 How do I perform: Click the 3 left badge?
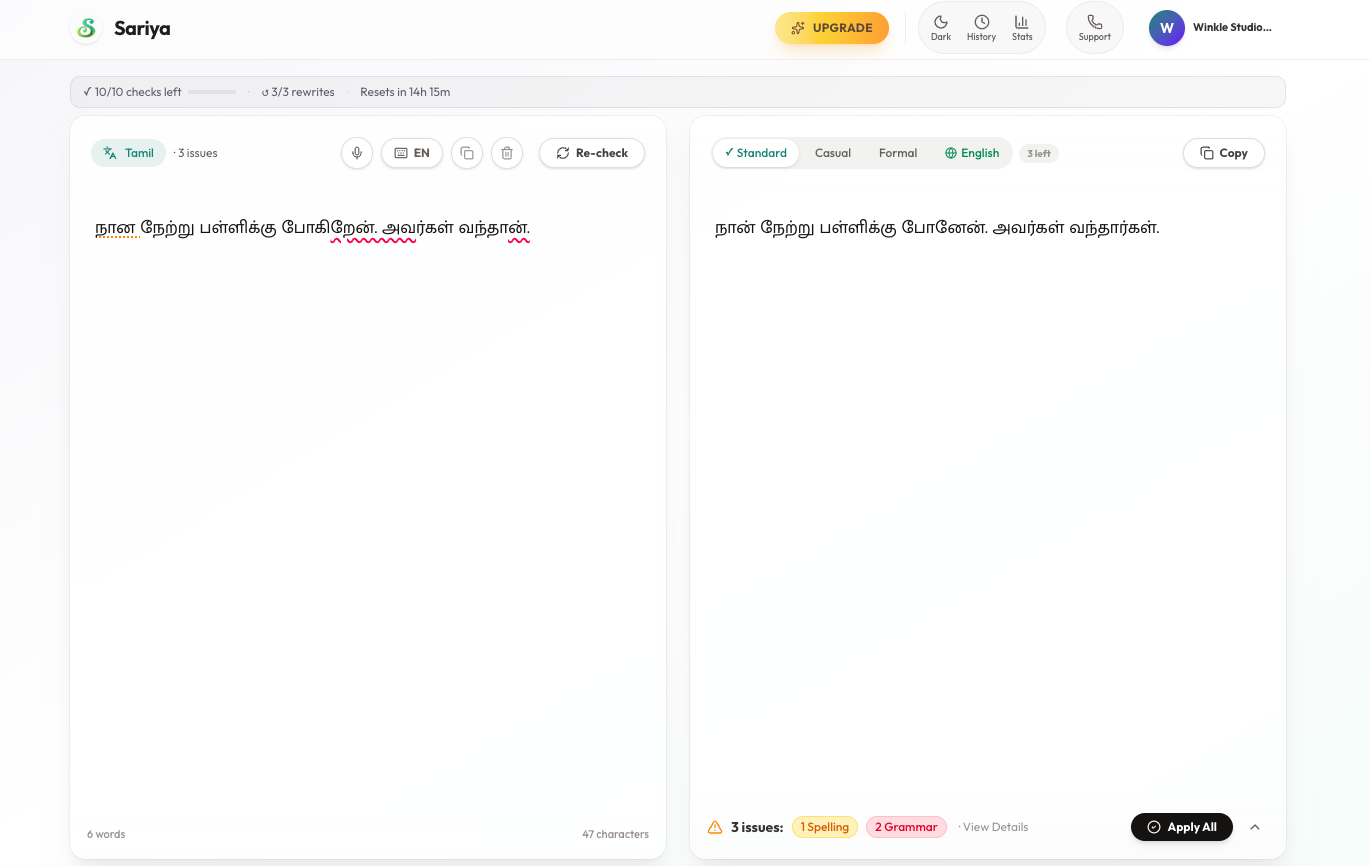click(x=1039, y=153)
